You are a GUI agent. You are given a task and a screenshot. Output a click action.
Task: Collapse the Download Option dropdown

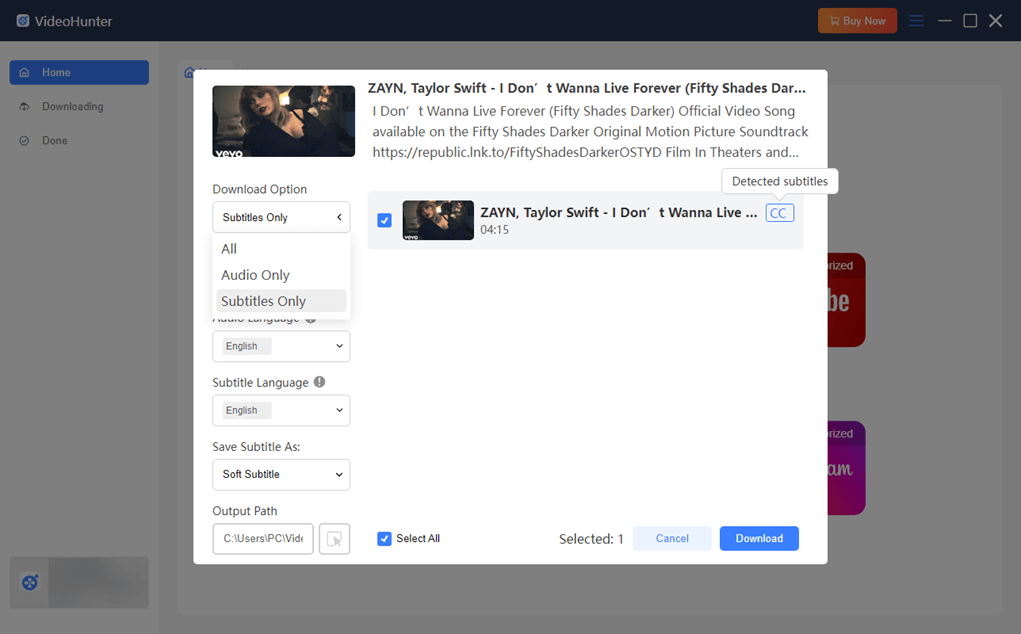[281, 217]
